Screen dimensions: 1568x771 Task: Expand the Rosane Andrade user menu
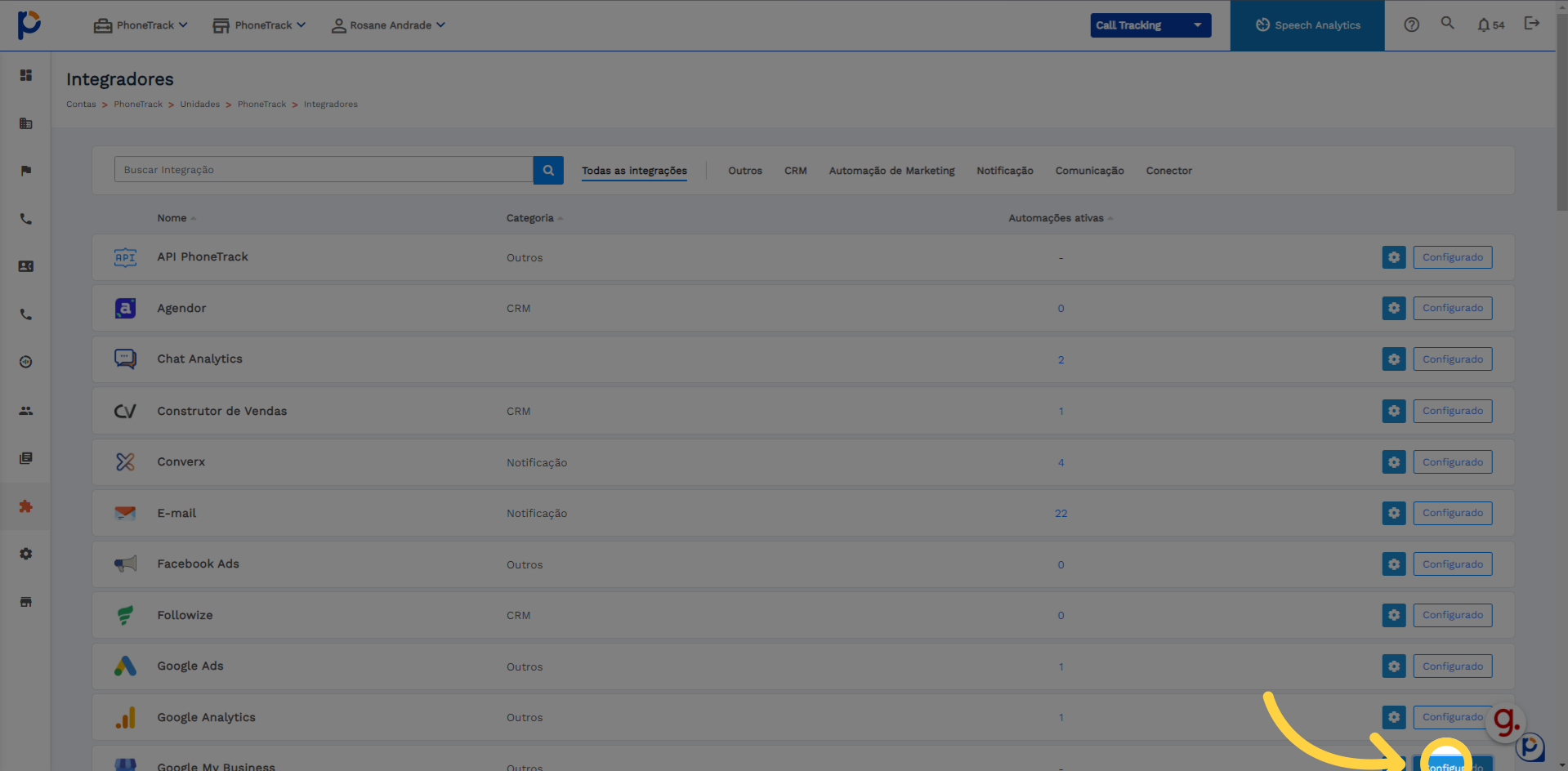pos(388,25)
